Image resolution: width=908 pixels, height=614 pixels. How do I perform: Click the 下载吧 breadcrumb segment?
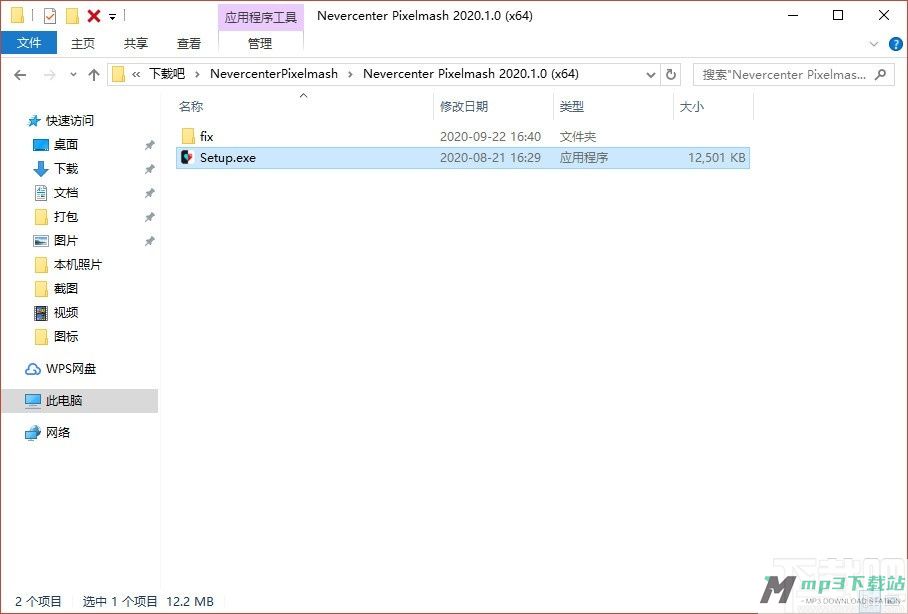167,74
